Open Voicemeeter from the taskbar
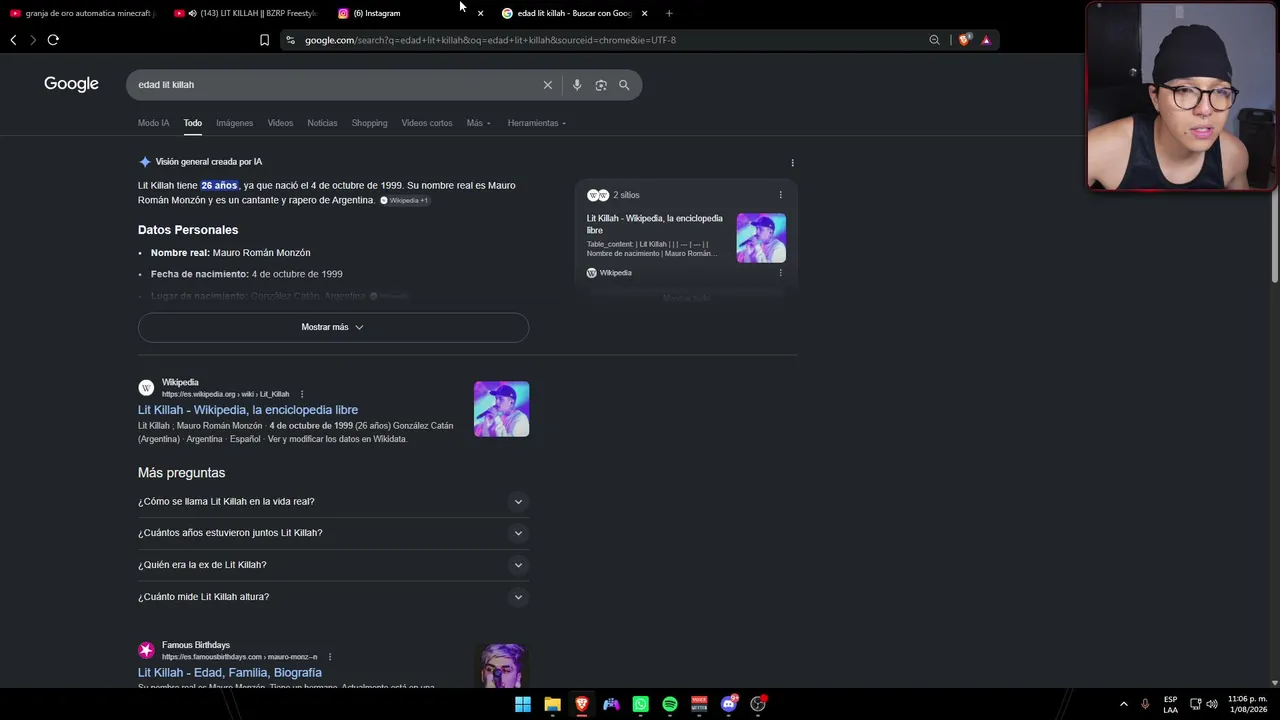This screenshot has height=720, width=1280. (x=699, y=704)
